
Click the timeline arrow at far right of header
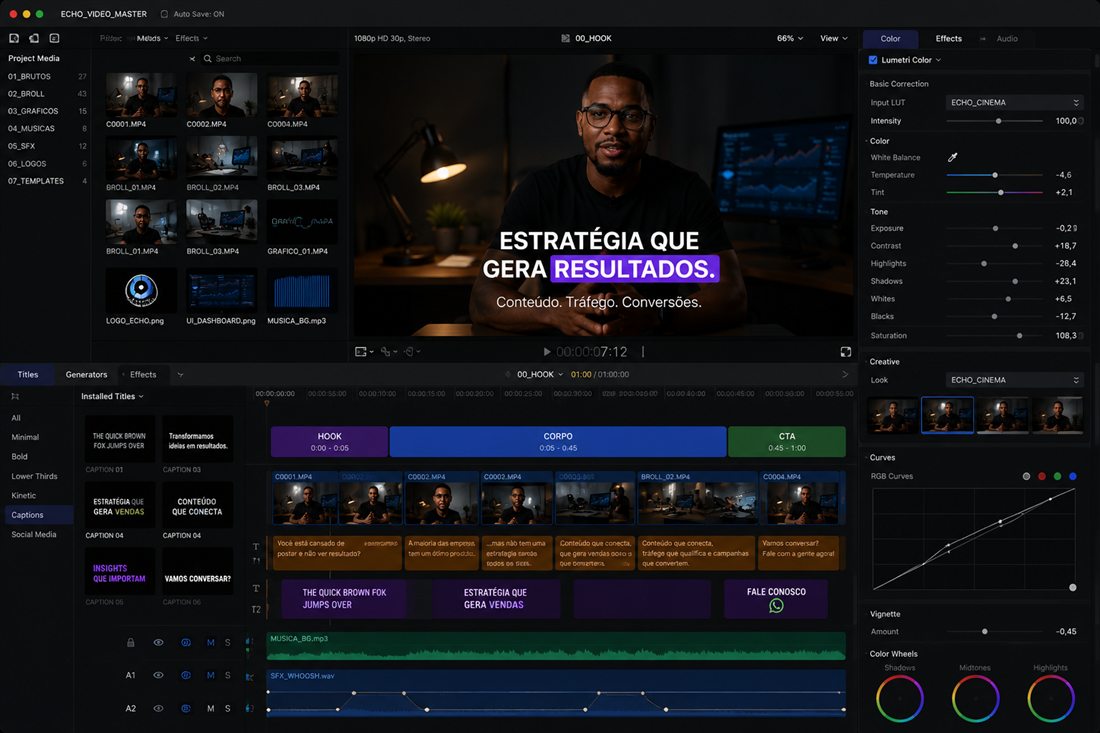point(845,375)
